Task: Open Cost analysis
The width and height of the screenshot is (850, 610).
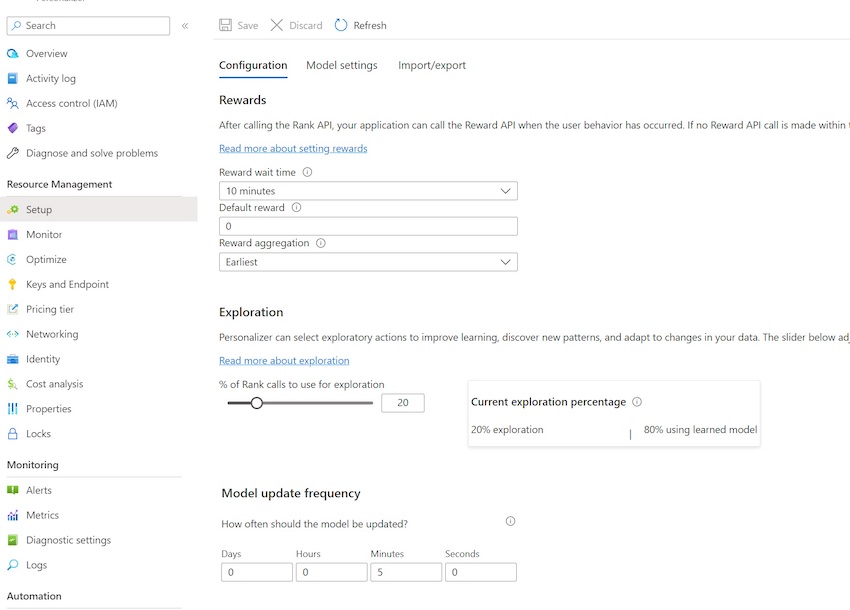Action: tap(56, 383)
